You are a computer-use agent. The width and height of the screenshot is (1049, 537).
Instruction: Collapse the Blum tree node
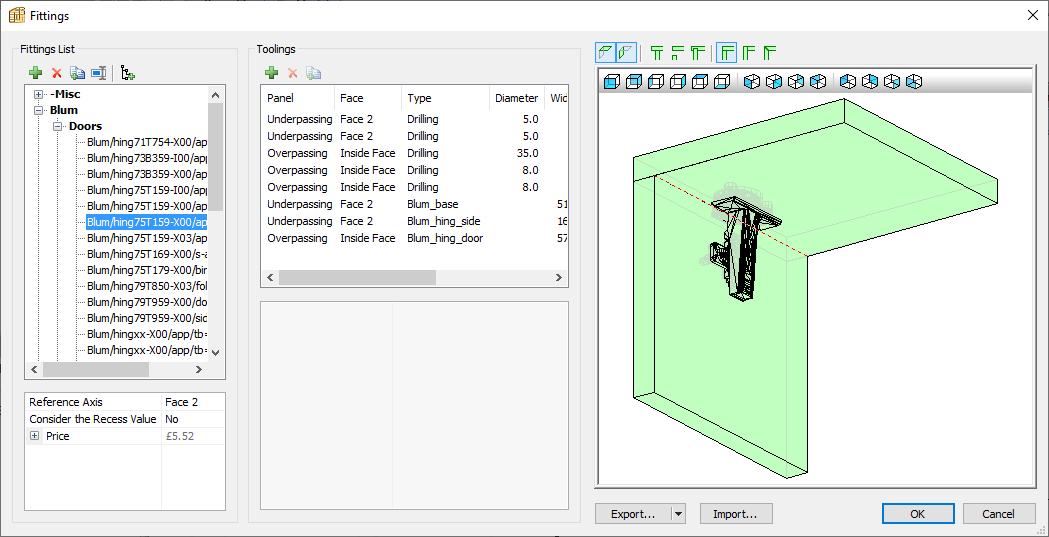tap(39, 110)
